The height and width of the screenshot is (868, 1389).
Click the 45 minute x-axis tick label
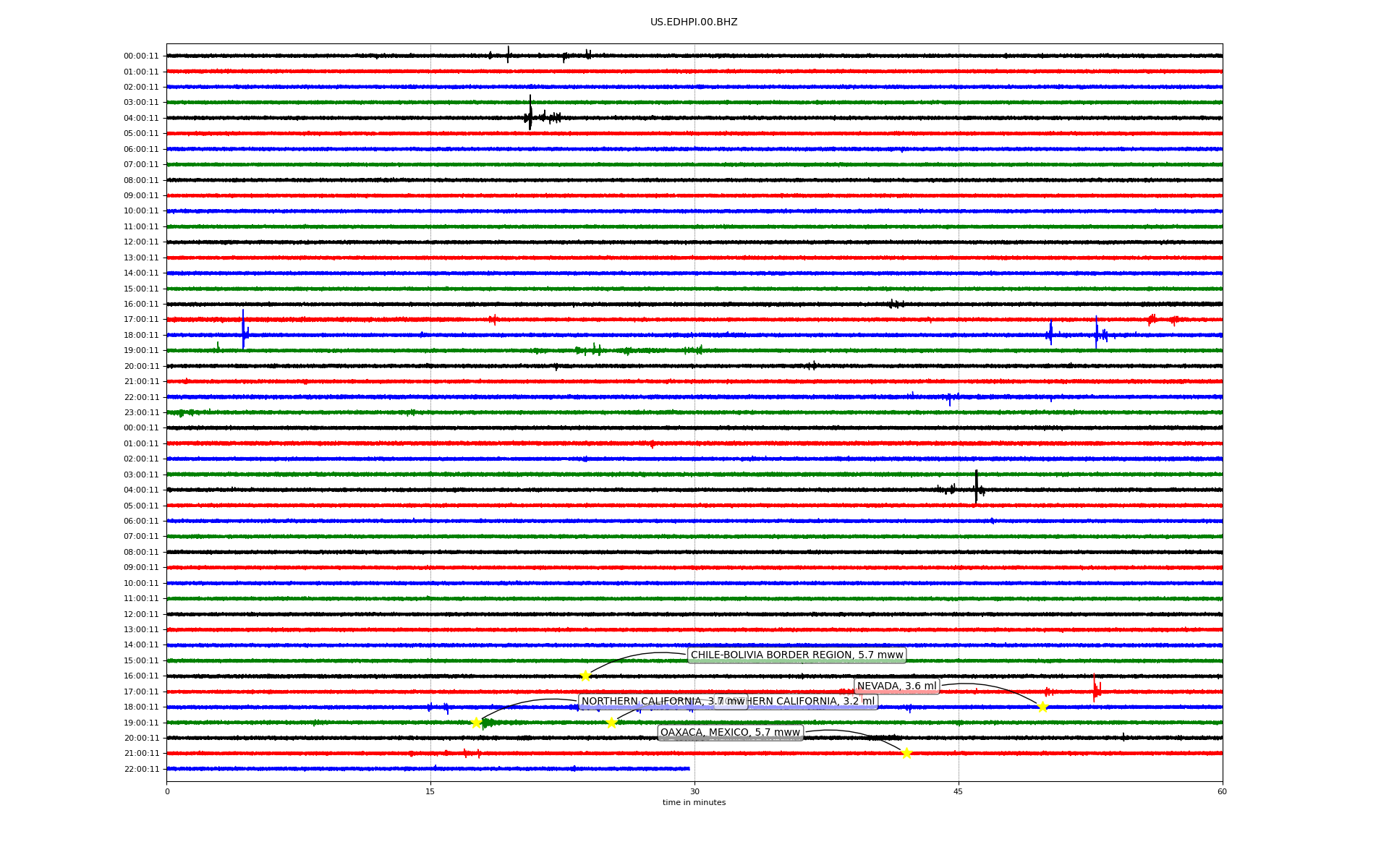(959, 791)
